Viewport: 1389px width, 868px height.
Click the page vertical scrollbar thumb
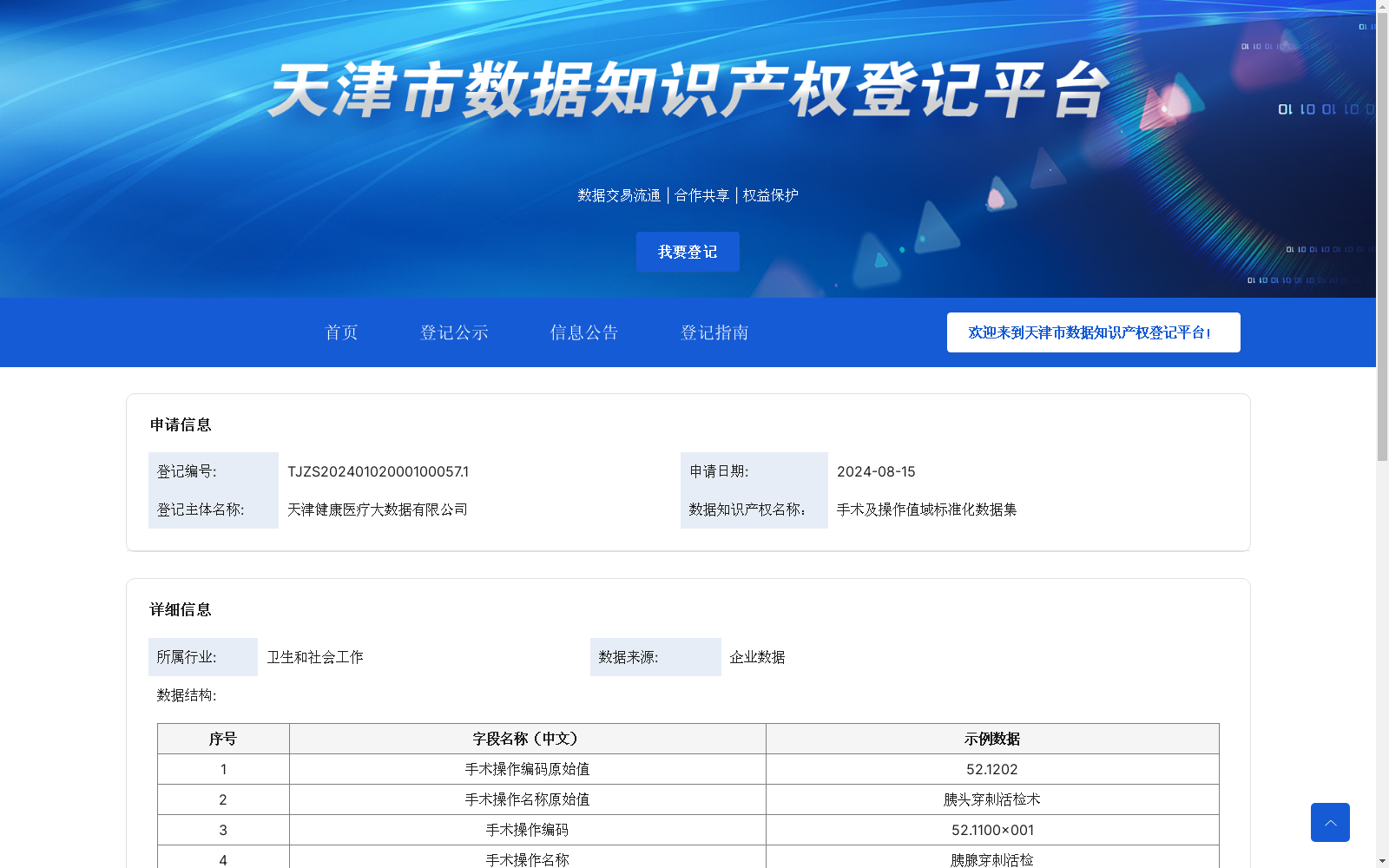[1382, 237]
